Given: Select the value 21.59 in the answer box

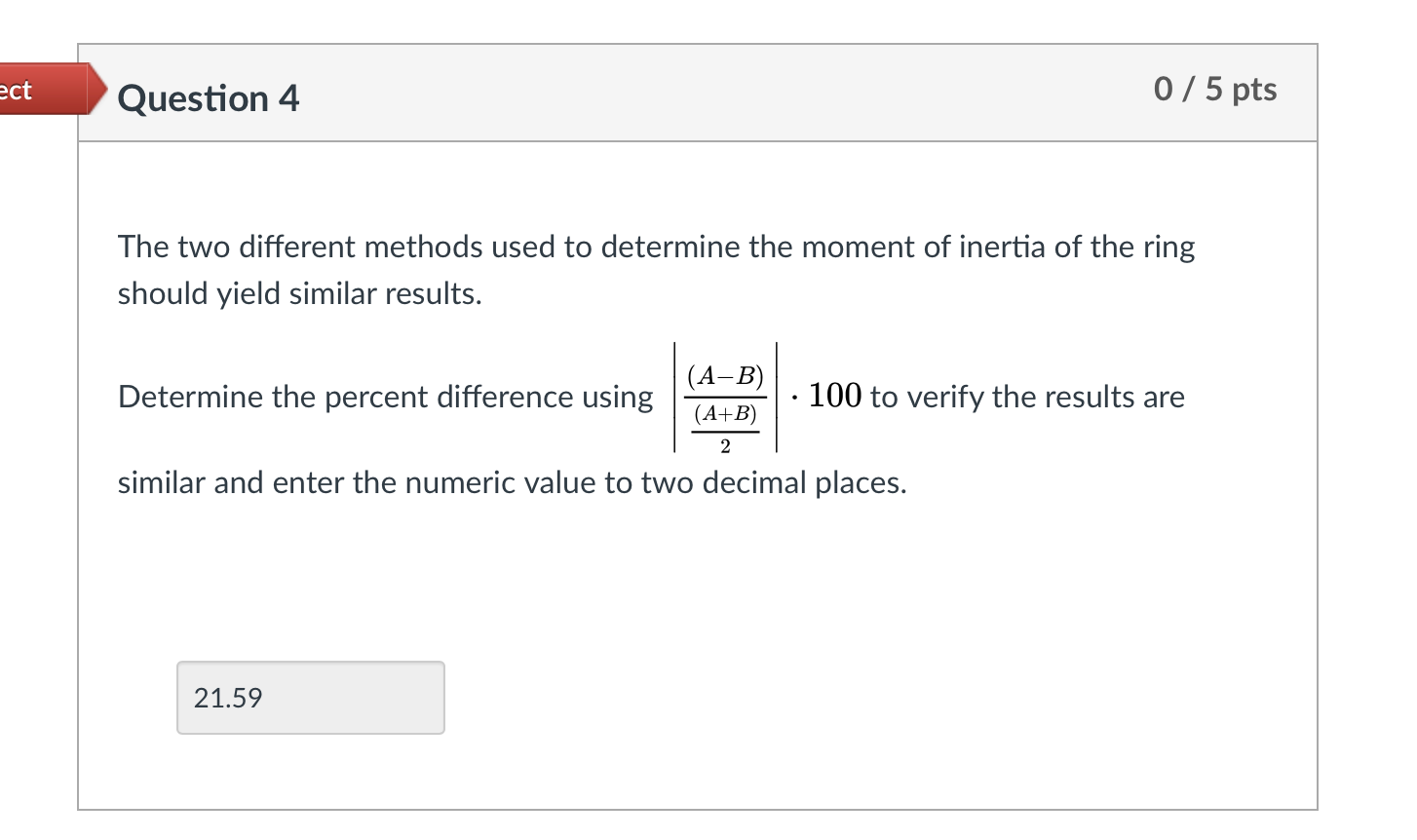Looking at the screenshot, I should [x=226, y=699].
